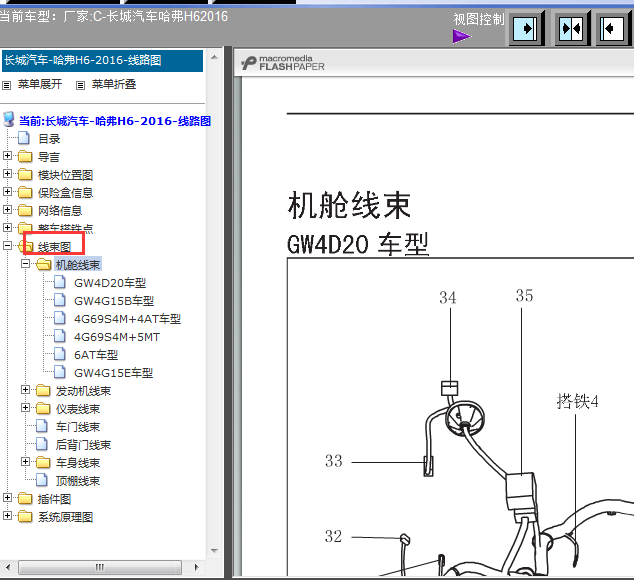The height and width of the screenshot is (580, 634).
Task: Click the page icon for GW4G15E车型
Action: 60,372
